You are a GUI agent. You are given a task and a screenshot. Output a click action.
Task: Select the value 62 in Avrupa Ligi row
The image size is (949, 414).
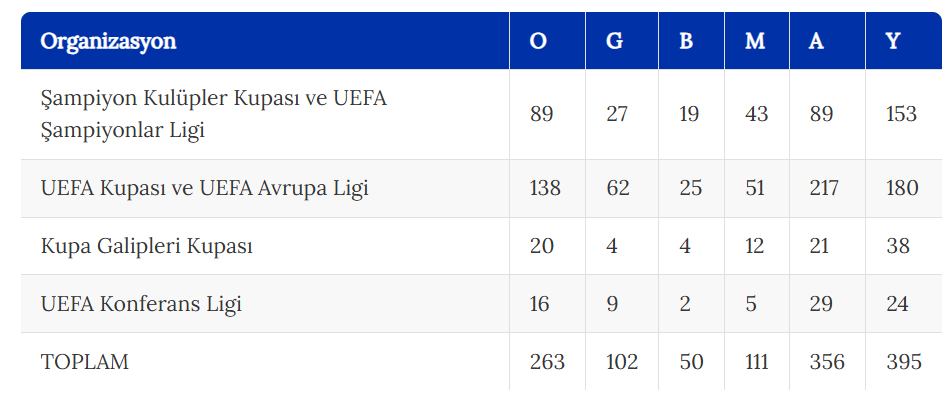pyautogui.click(x=618, y=188)
